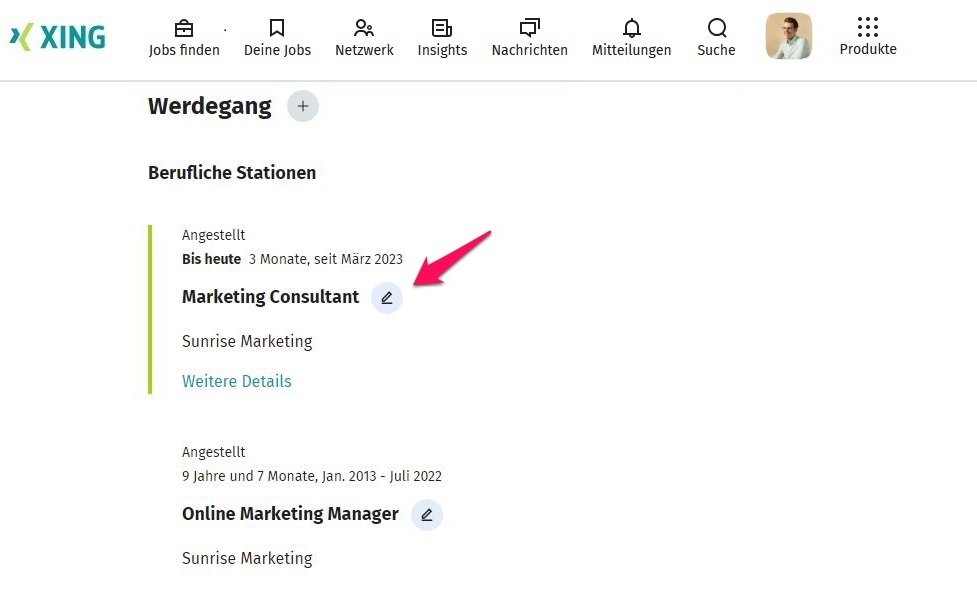977x592 pixels.
Task: Go to Netzwerk people icon
Action: point(364,28)
